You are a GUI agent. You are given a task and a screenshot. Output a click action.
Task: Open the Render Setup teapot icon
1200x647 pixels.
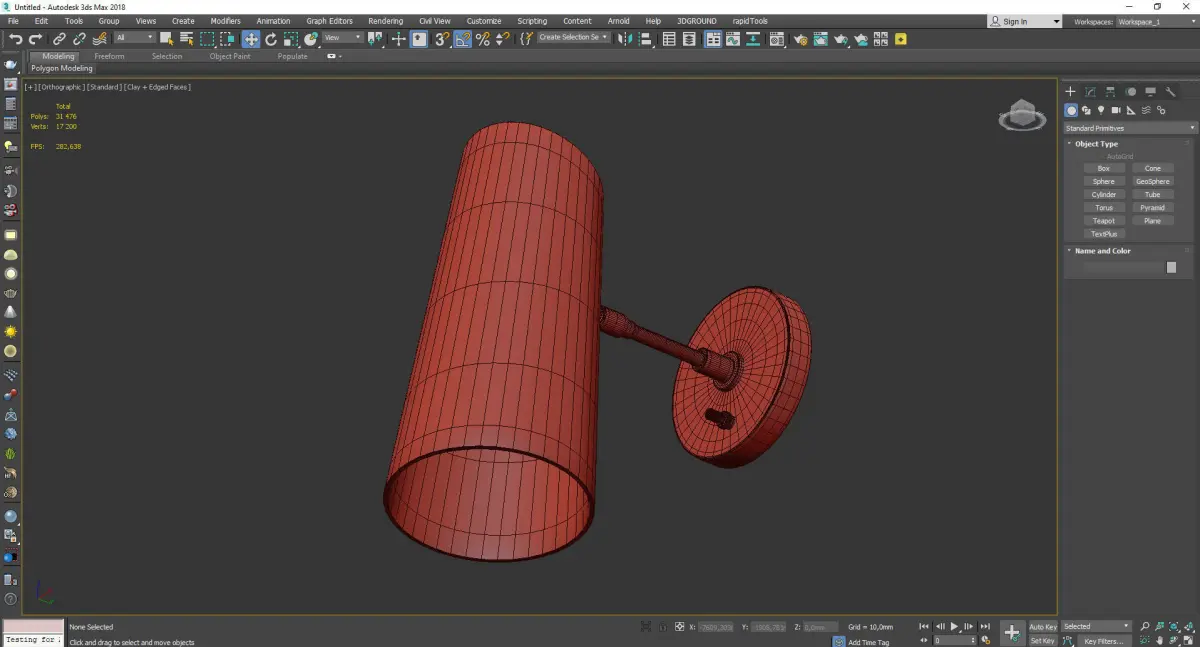[x=799, y=39]
